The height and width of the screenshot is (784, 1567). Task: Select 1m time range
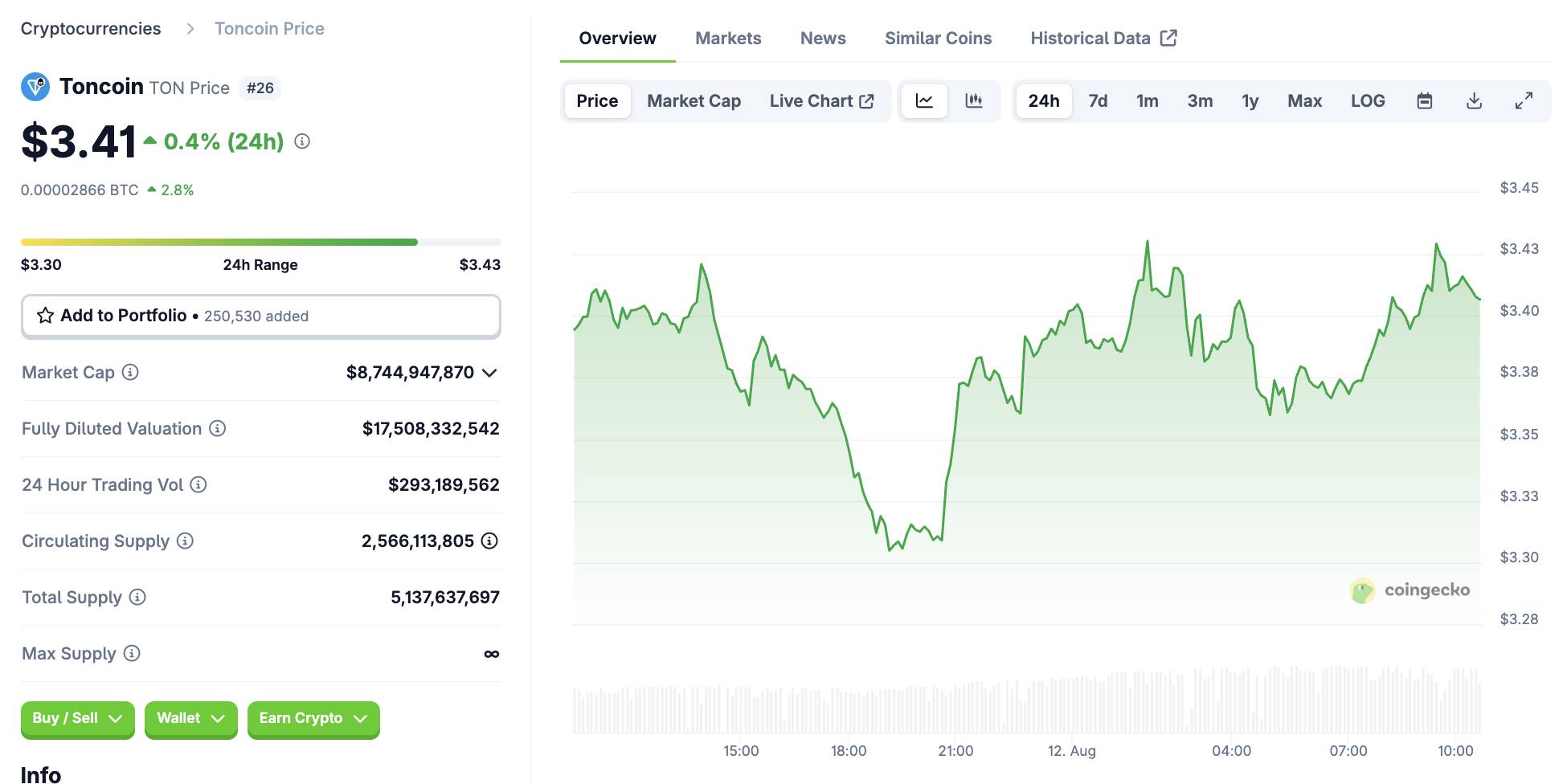[1148, 101]
